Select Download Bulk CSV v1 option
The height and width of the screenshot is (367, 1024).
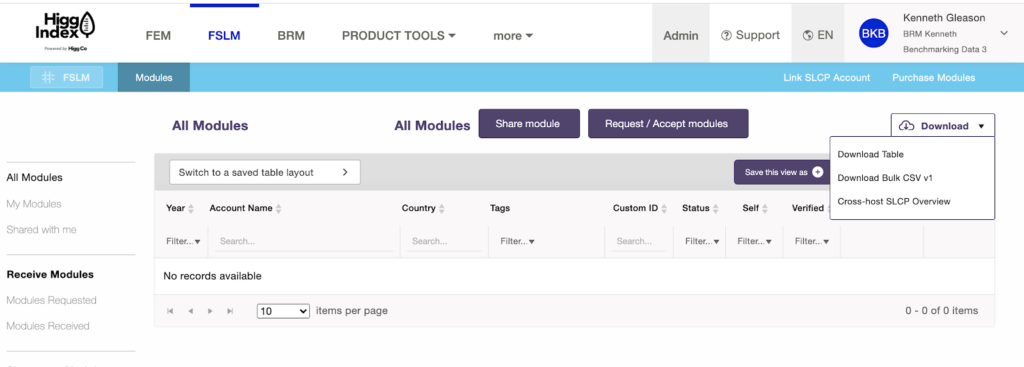pos(885,178)
